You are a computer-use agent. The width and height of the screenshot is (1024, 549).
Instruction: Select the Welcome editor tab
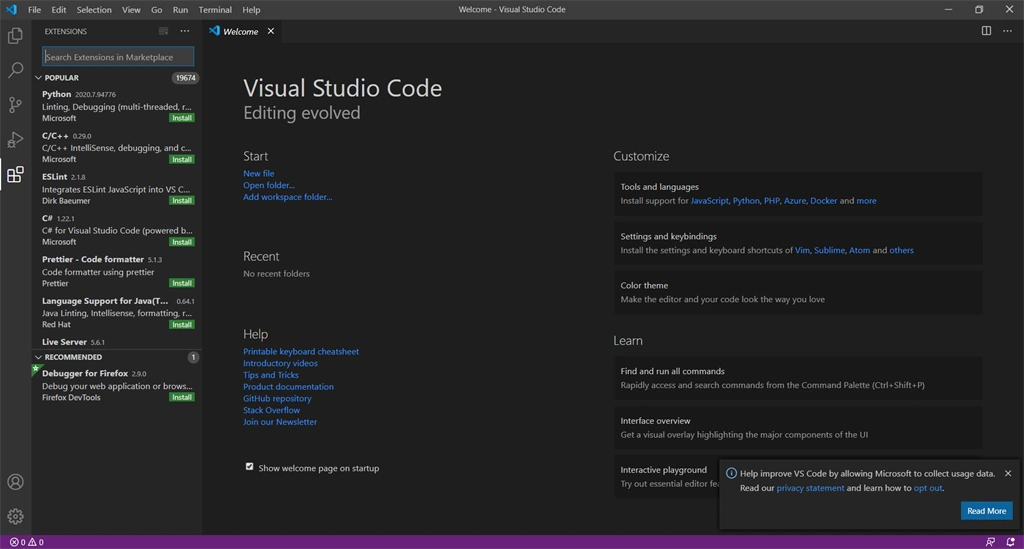[240, 31]
